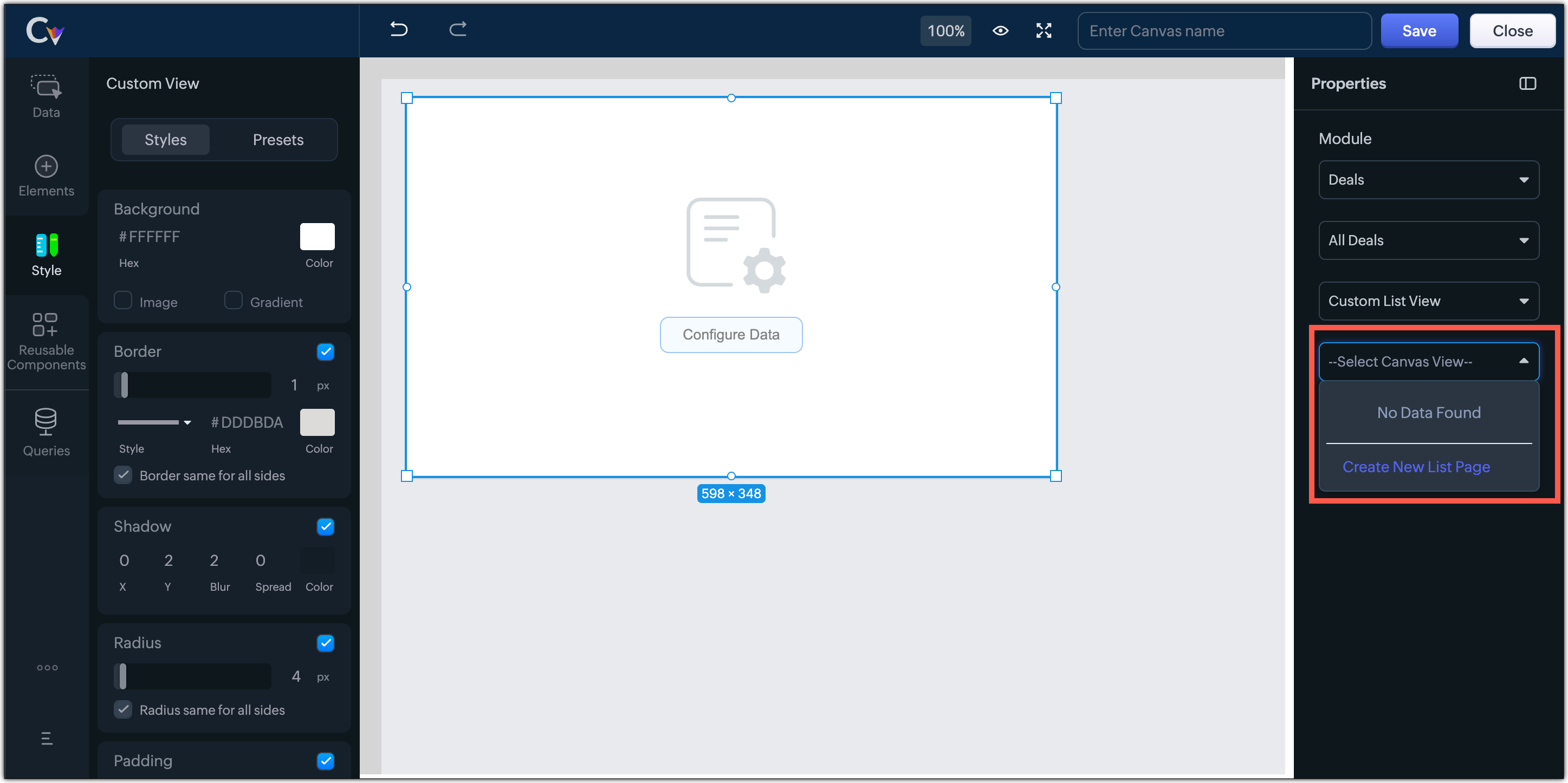Click Create New List Page link
Image resolution: width=1568 pixels, height=783 pixels.
point(1416,467)
